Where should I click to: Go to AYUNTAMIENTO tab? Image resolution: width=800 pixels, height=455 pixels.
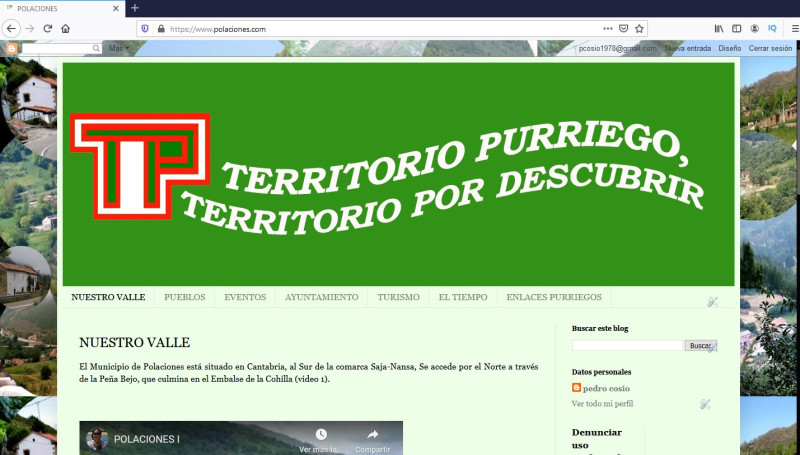click(321, 297)
